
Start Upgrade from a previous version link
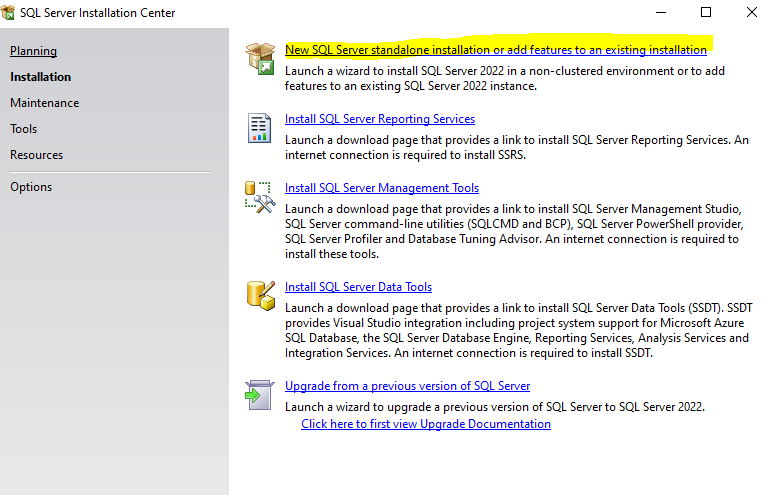408,386
